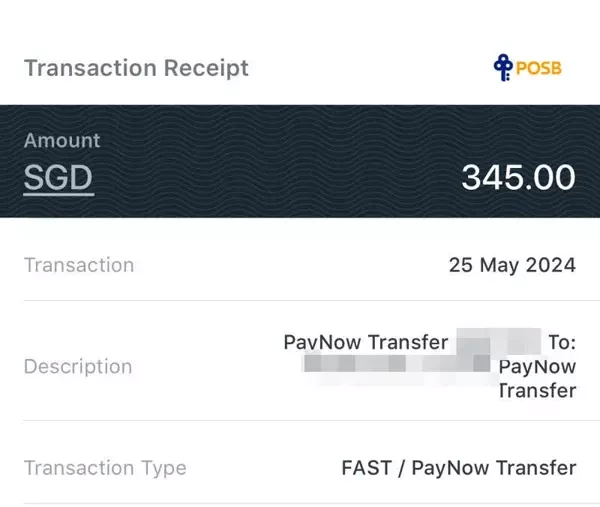Select the FAST / PayNow Transfer value
The height and width of the screenshot is (507, 600).
pos(459,468)
